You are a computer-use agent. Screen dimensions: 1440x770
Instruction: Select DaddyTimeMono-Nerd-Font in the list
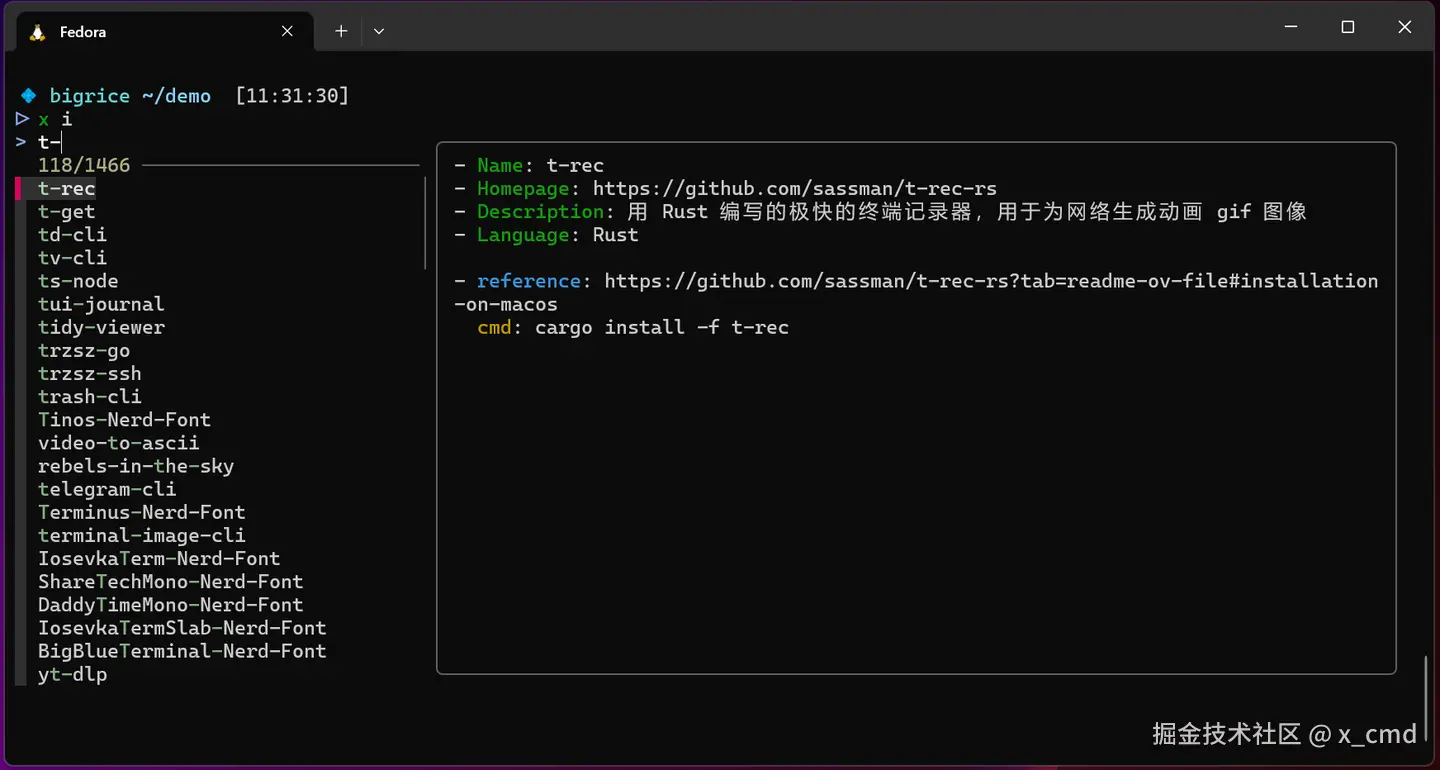pos(171,604)
